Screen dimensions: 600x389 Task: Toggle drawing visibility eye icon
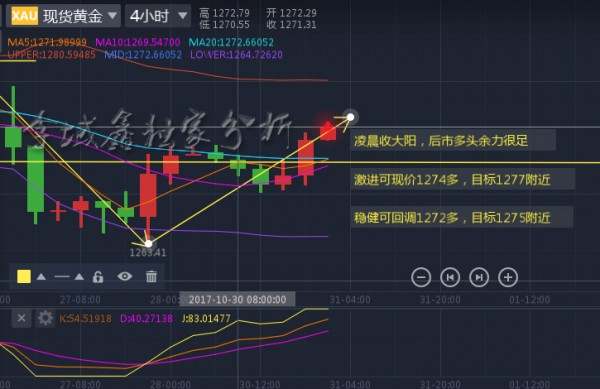point(124,276)
